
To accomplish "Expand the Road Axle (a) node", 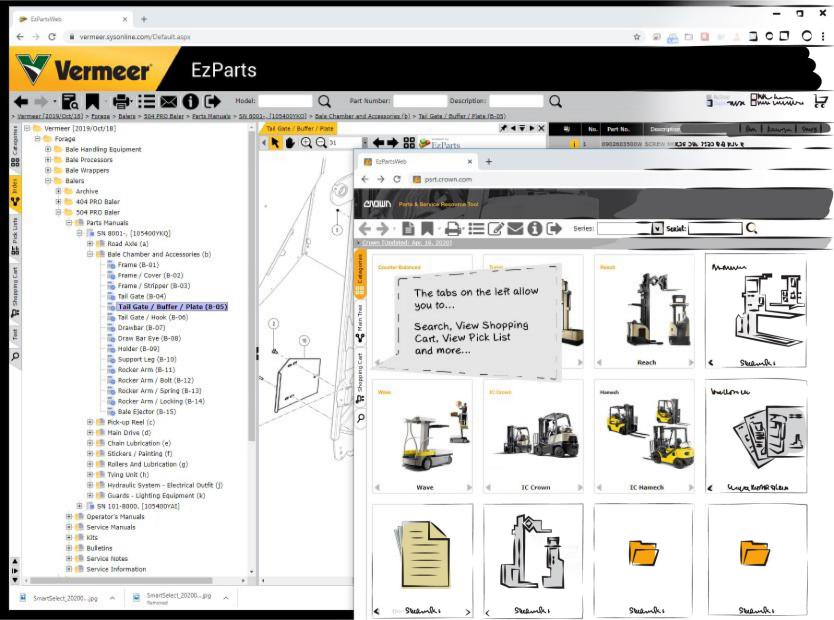I will coord(90,244).
